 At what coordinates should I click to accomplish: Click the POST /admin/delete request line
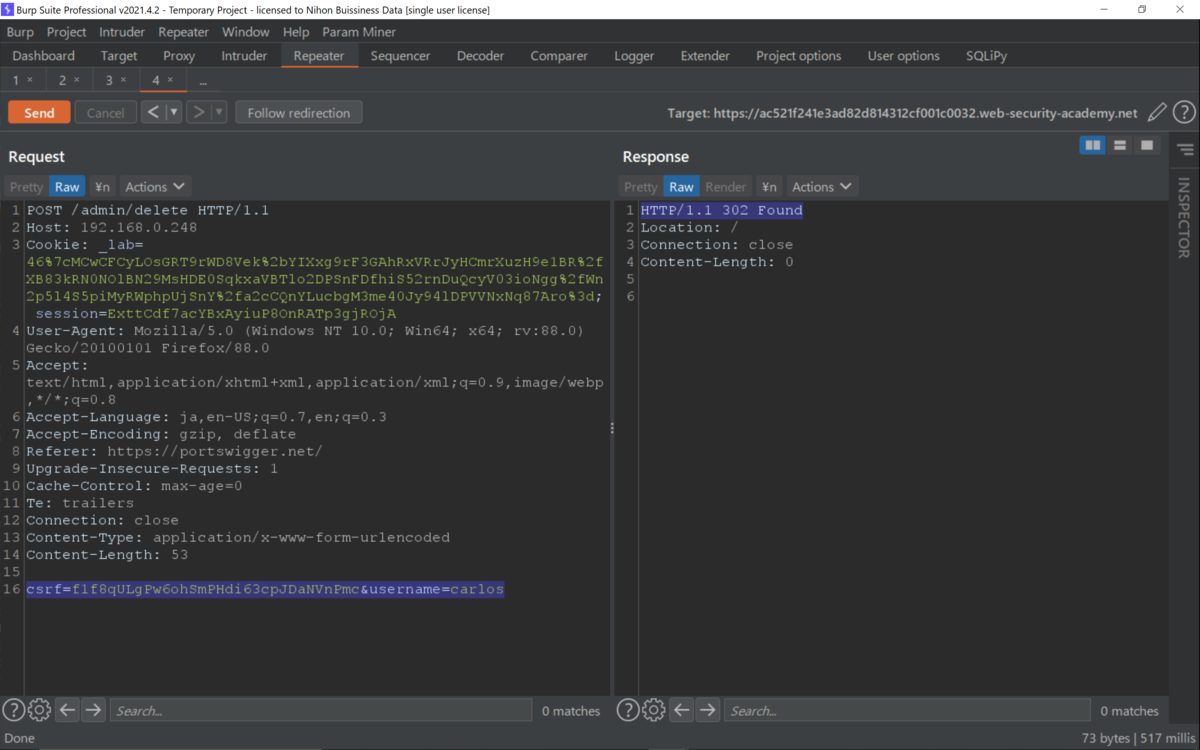point(148,210)
